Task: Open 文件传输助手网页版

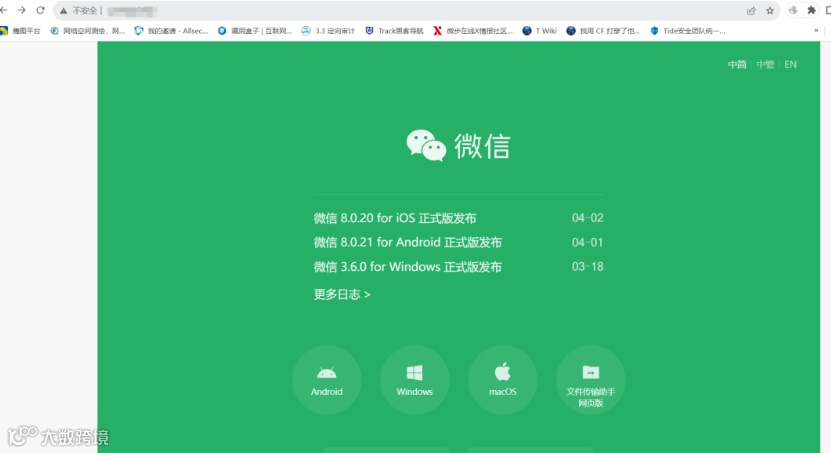Action: (590, 380)
